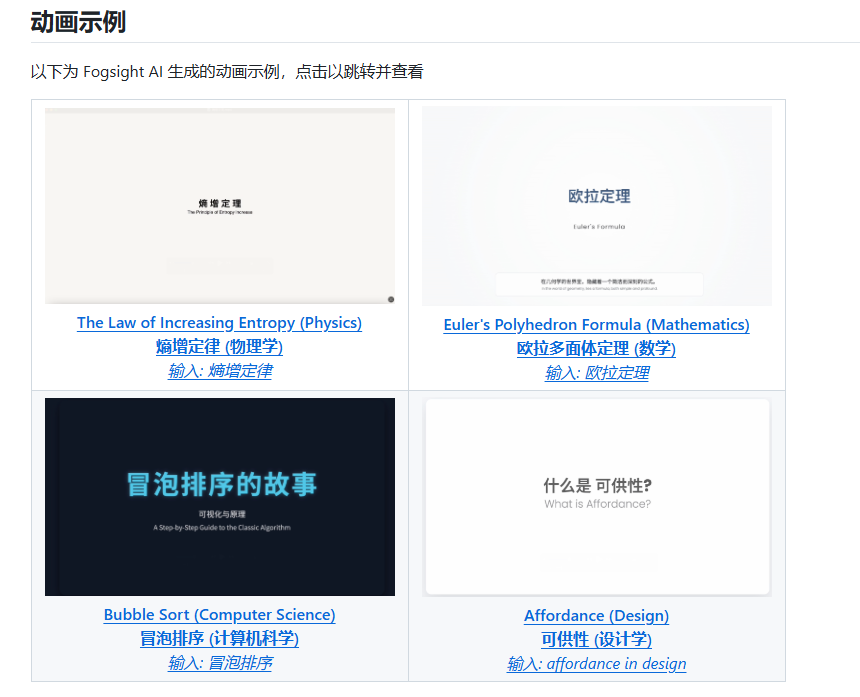
Task: Open the Euler's formula animation thumbnail
Action: 597,205
